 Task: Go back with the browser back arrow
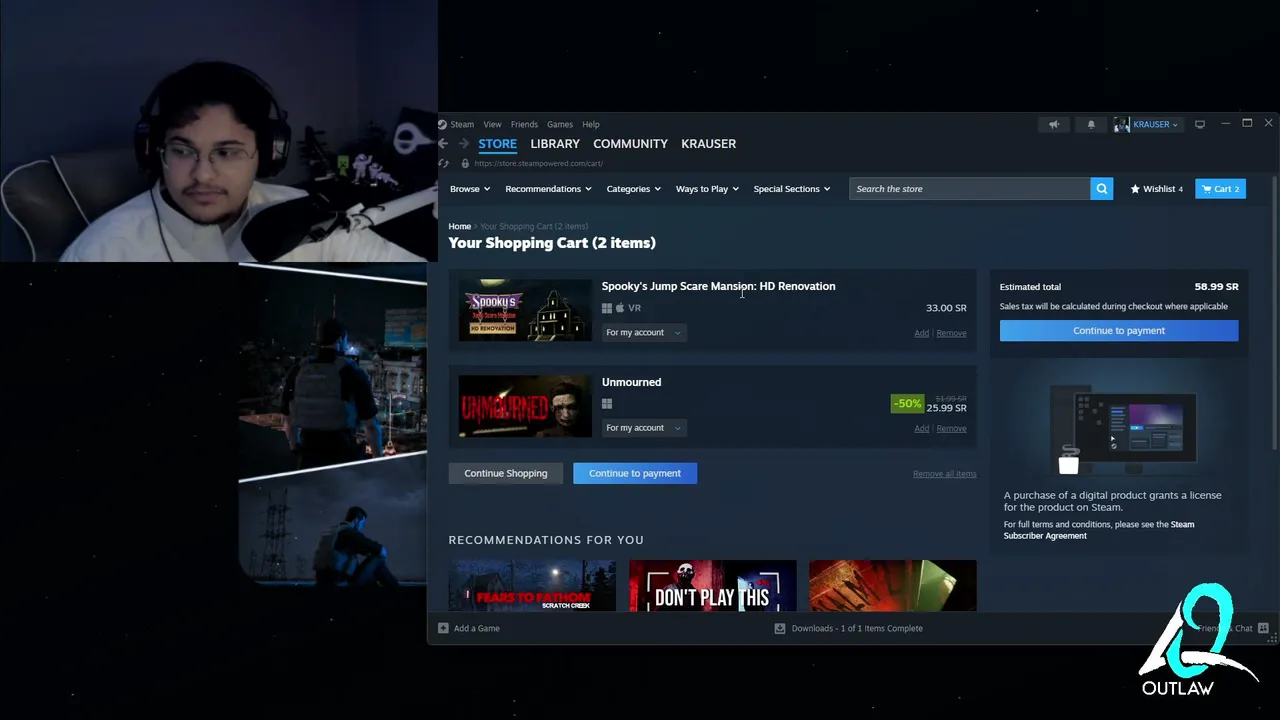(x=443, y=144)
